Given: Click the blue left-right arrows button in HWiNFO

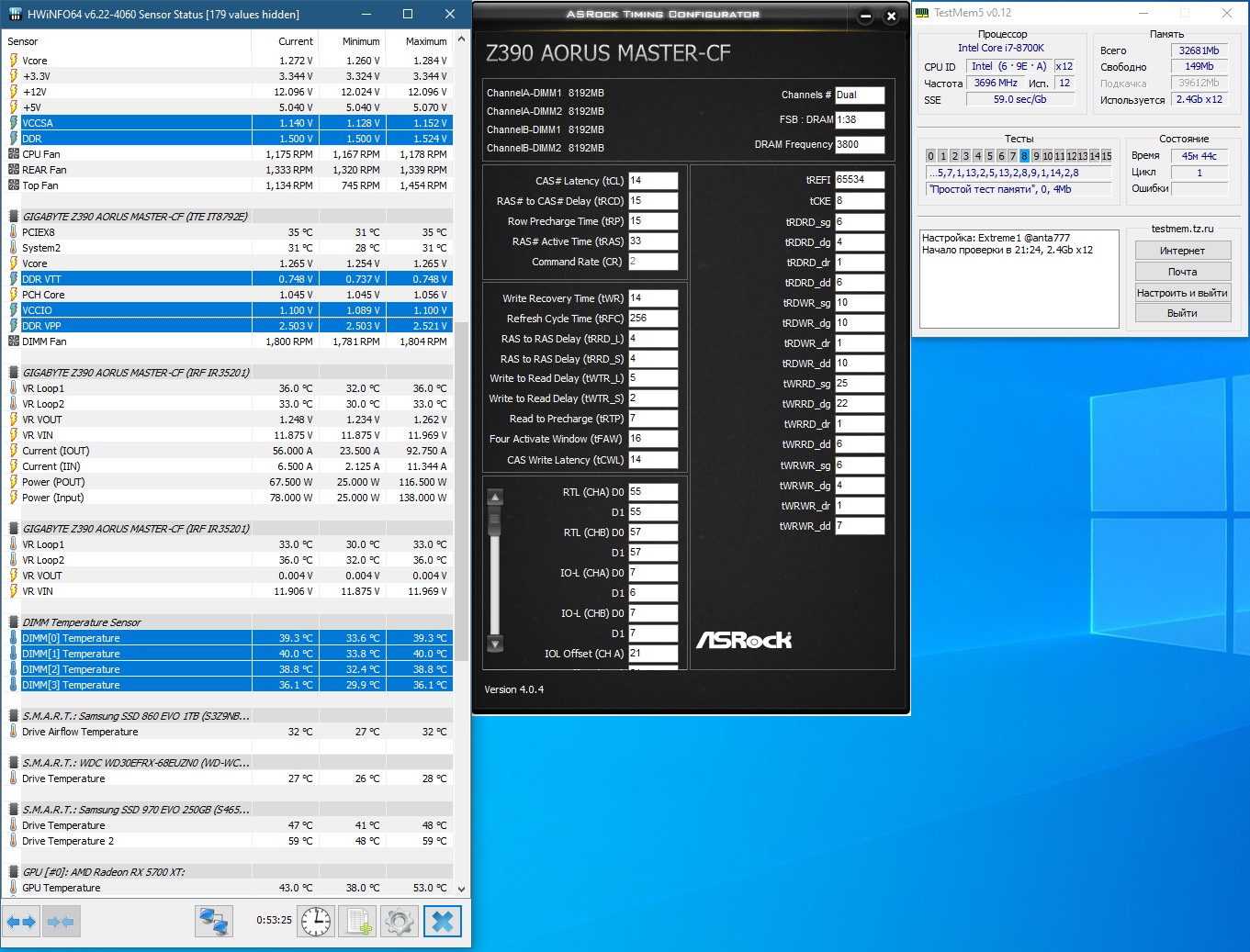Looking at the screenshot, I should coord(21,922).
